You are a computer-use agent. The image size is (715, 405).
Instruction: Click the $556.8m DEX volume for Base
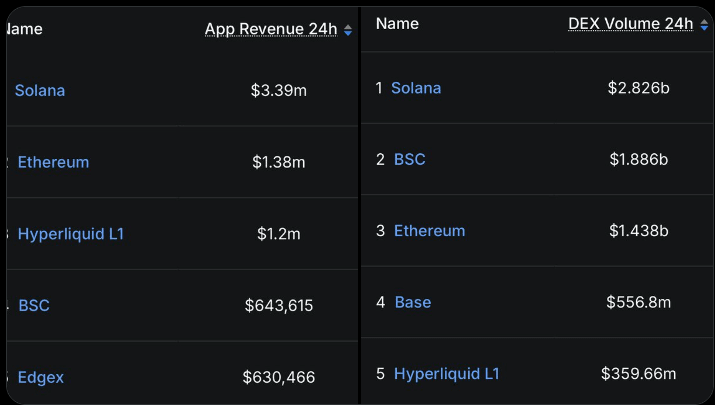coord(638,302)
